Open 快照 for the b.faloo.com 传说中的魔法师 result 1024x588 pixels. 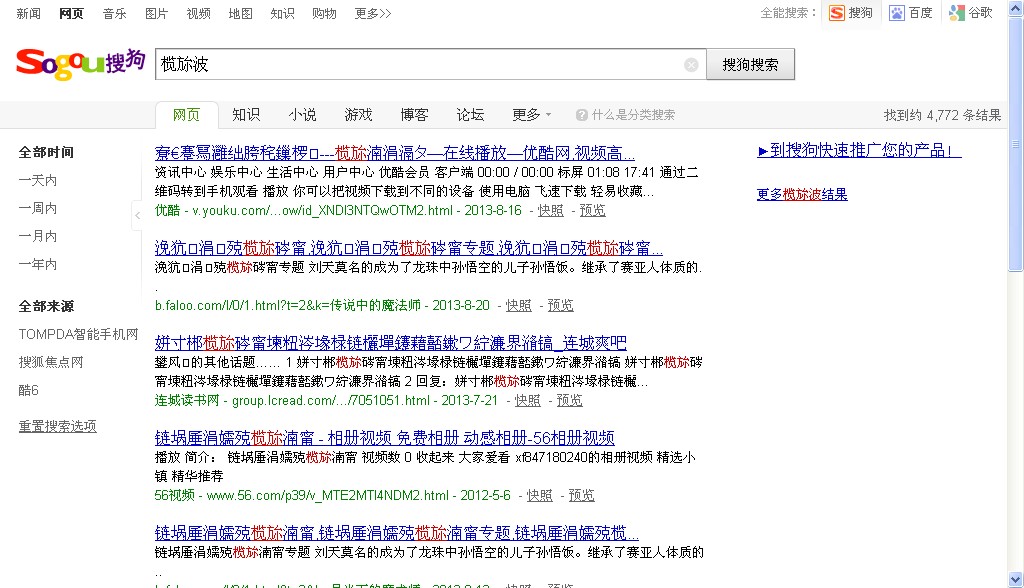coord(519,305)
